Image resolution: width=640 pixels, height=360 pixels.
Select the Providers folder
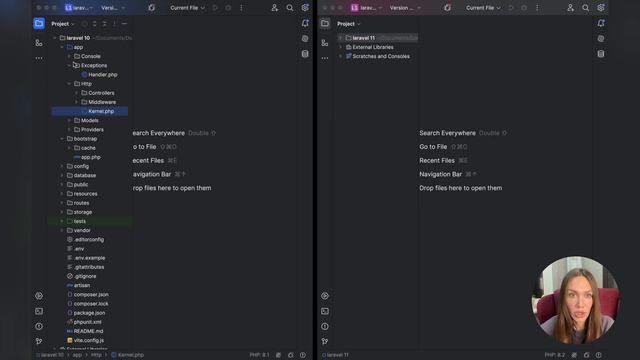[x=89, y=129]
